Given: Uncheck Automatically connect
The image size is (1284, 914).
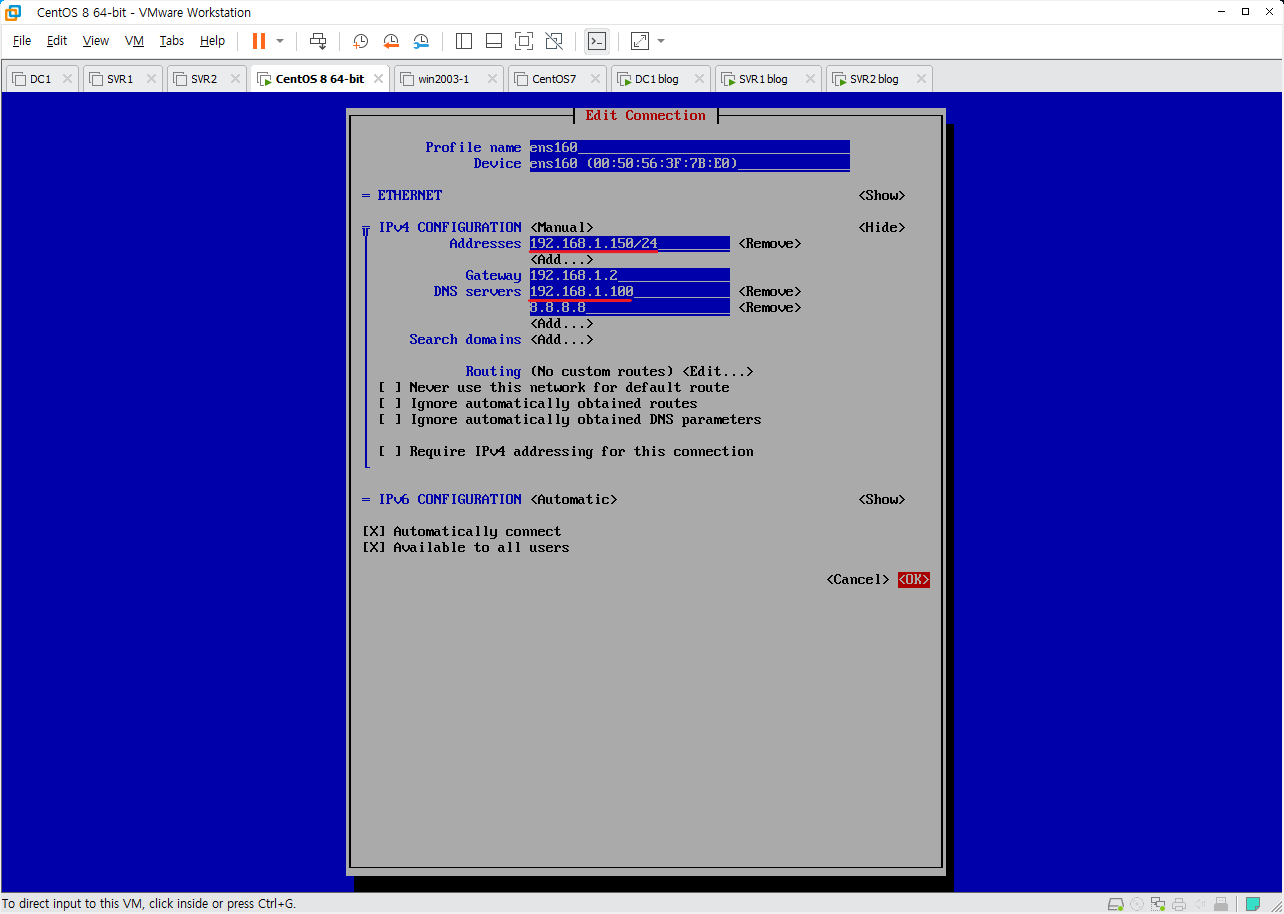Looking at the screenshot, I should tap(373, 532).
